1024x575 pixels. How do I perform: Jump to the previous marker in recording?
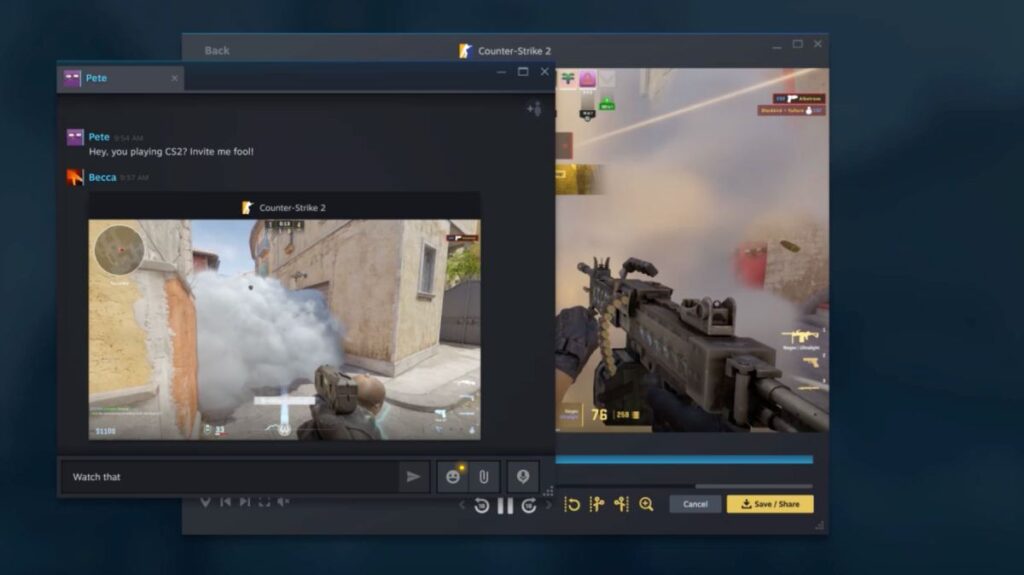tap(225, 502)
